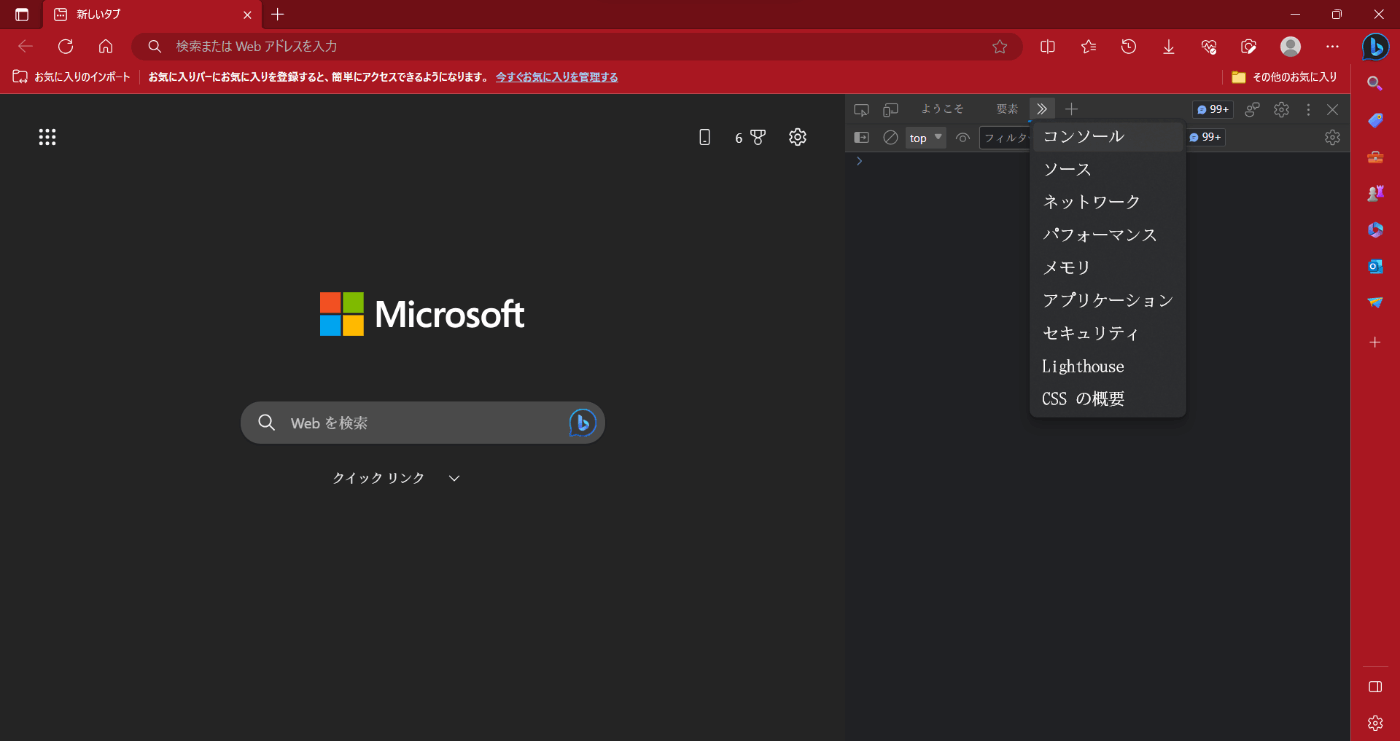Activate DevTools inspect element tool

click(861, 109)
